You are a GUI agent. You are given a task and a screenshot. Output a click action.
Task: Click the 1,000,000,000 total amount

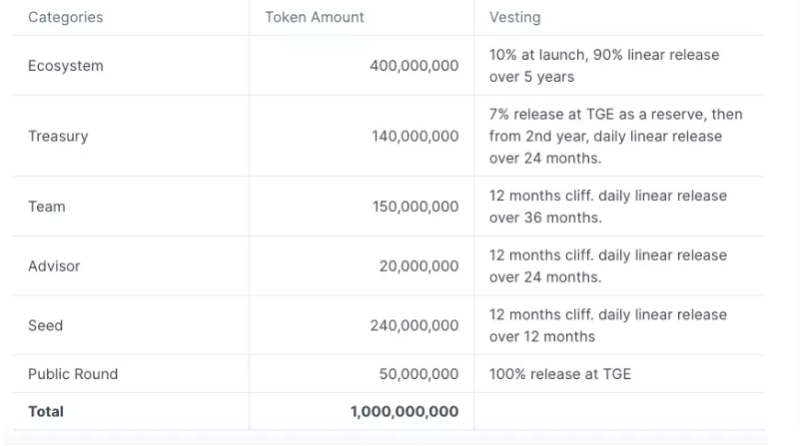click(x=404, y=411)
